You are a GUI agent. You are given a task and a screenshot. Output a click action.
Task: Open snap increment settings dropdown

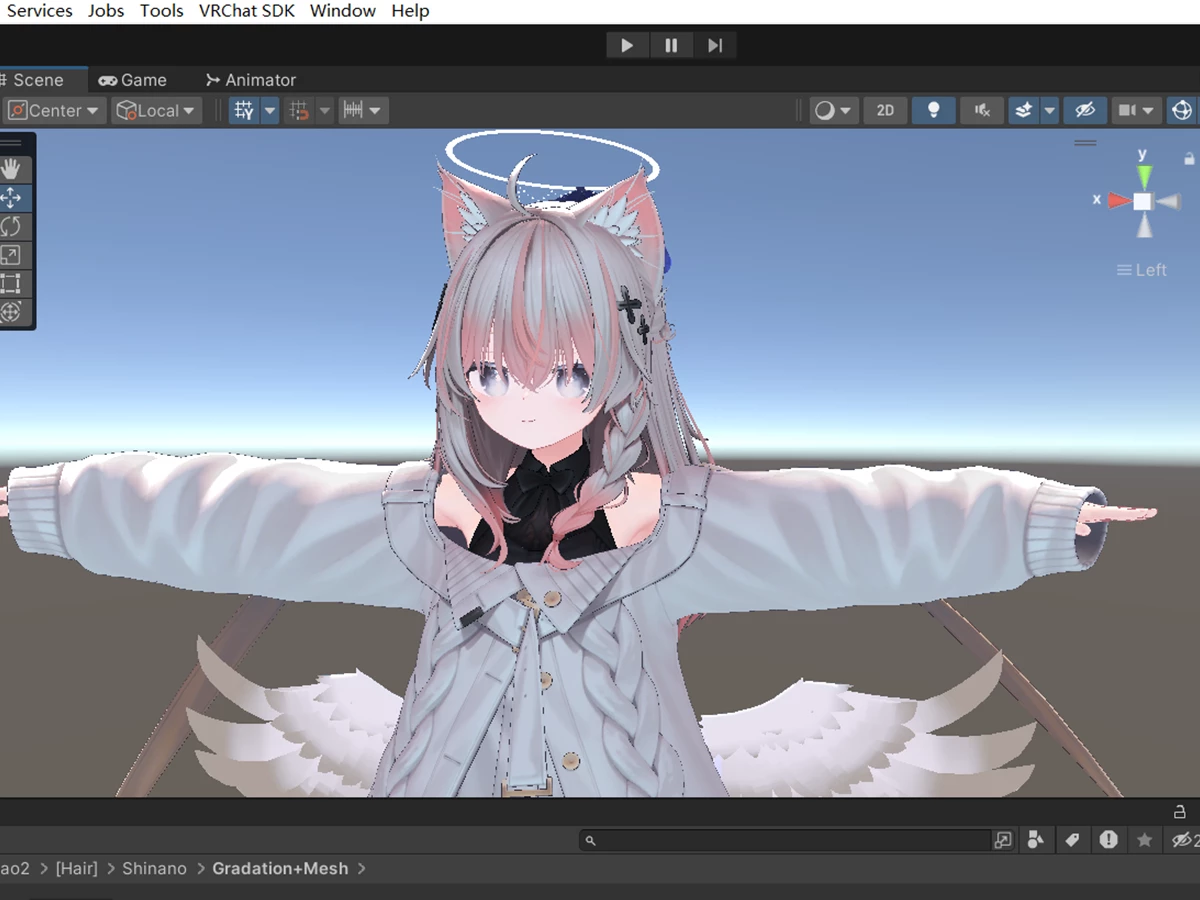coord(363,111)
